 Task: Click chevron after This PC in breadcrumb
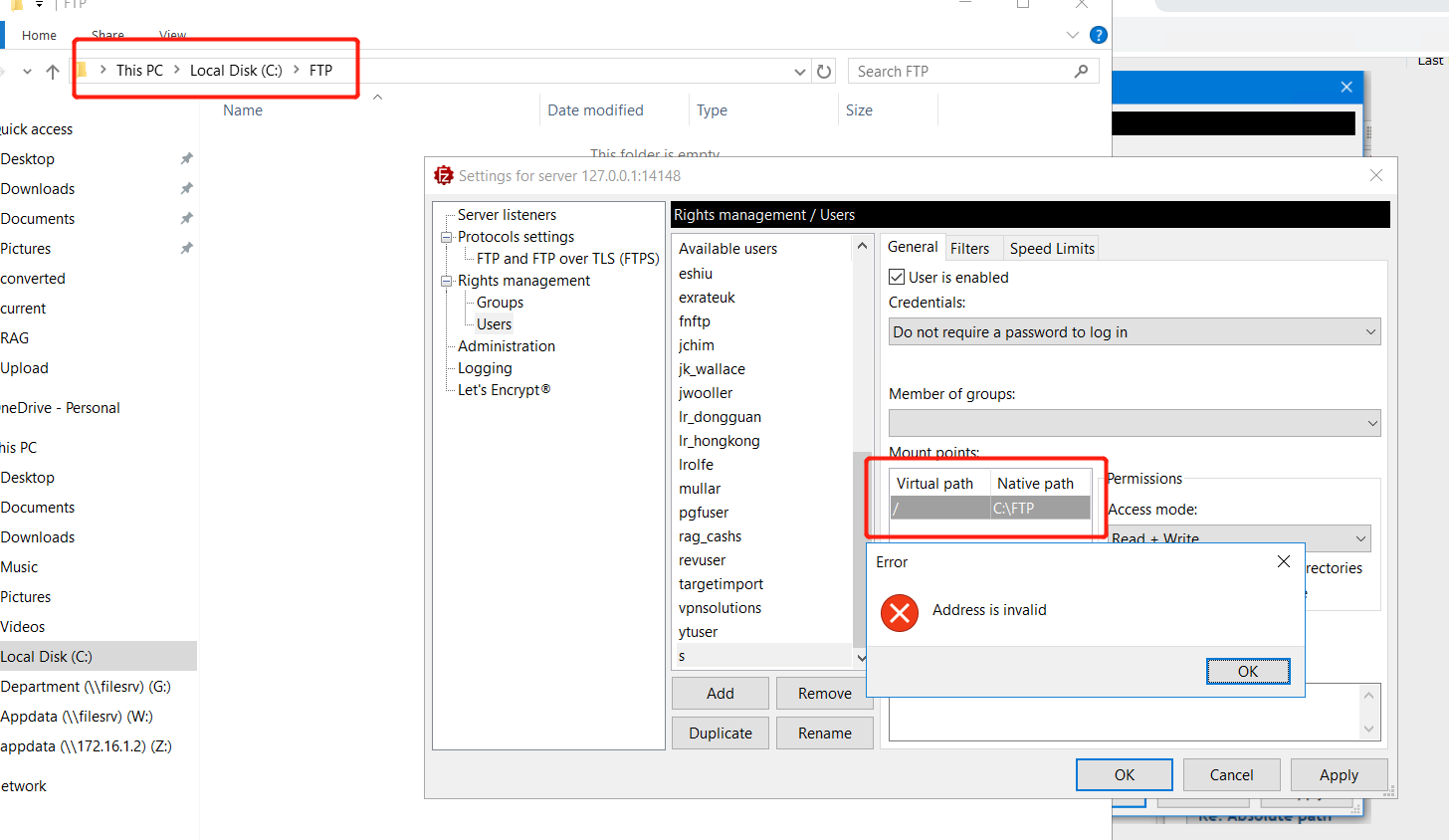(177, 70)
